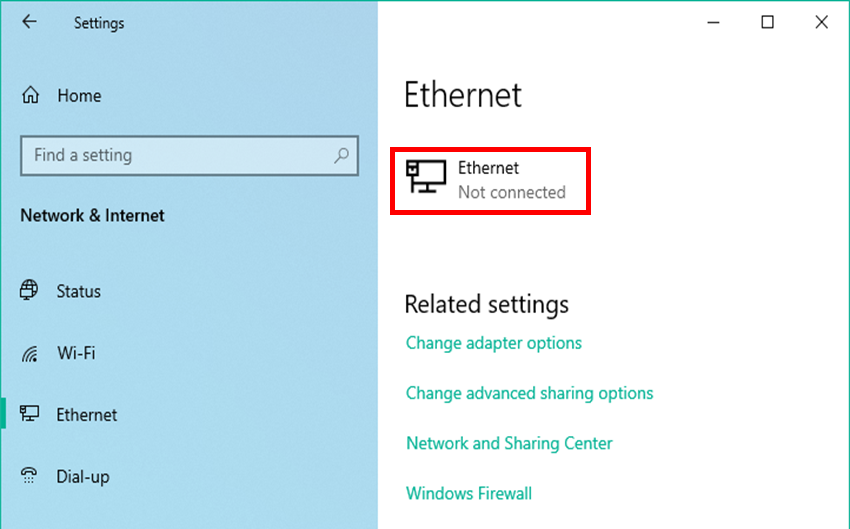850x529 pixels.
Task: Open Network and Sharing Center link
Action: (x=509, y=443)
